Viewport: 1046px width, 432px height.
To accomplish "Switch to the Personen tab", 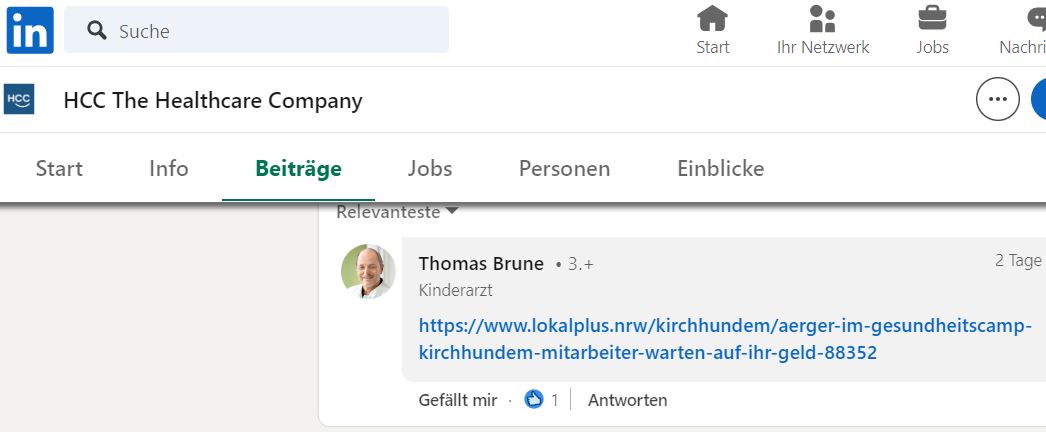I will [x=564, y=169].
